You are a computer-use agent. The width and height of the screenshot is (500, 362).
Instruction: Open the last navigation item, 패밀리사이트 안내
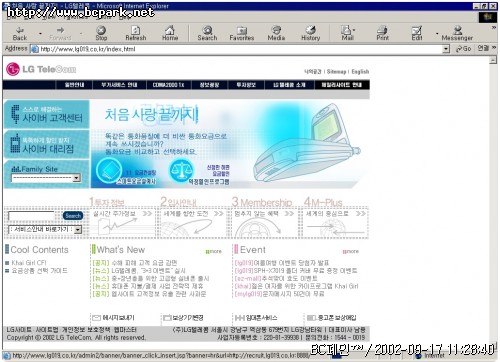click(x=342, y=85)
